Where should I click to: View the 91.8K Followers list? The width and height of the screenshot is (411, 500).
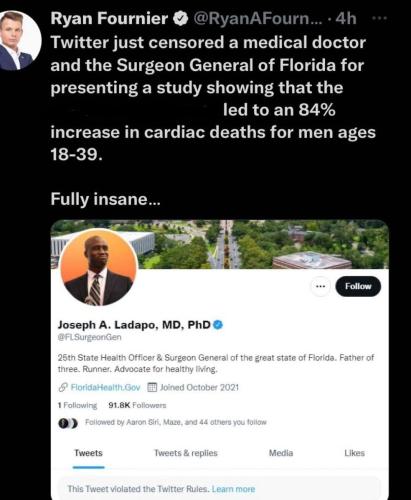(137, 405)
